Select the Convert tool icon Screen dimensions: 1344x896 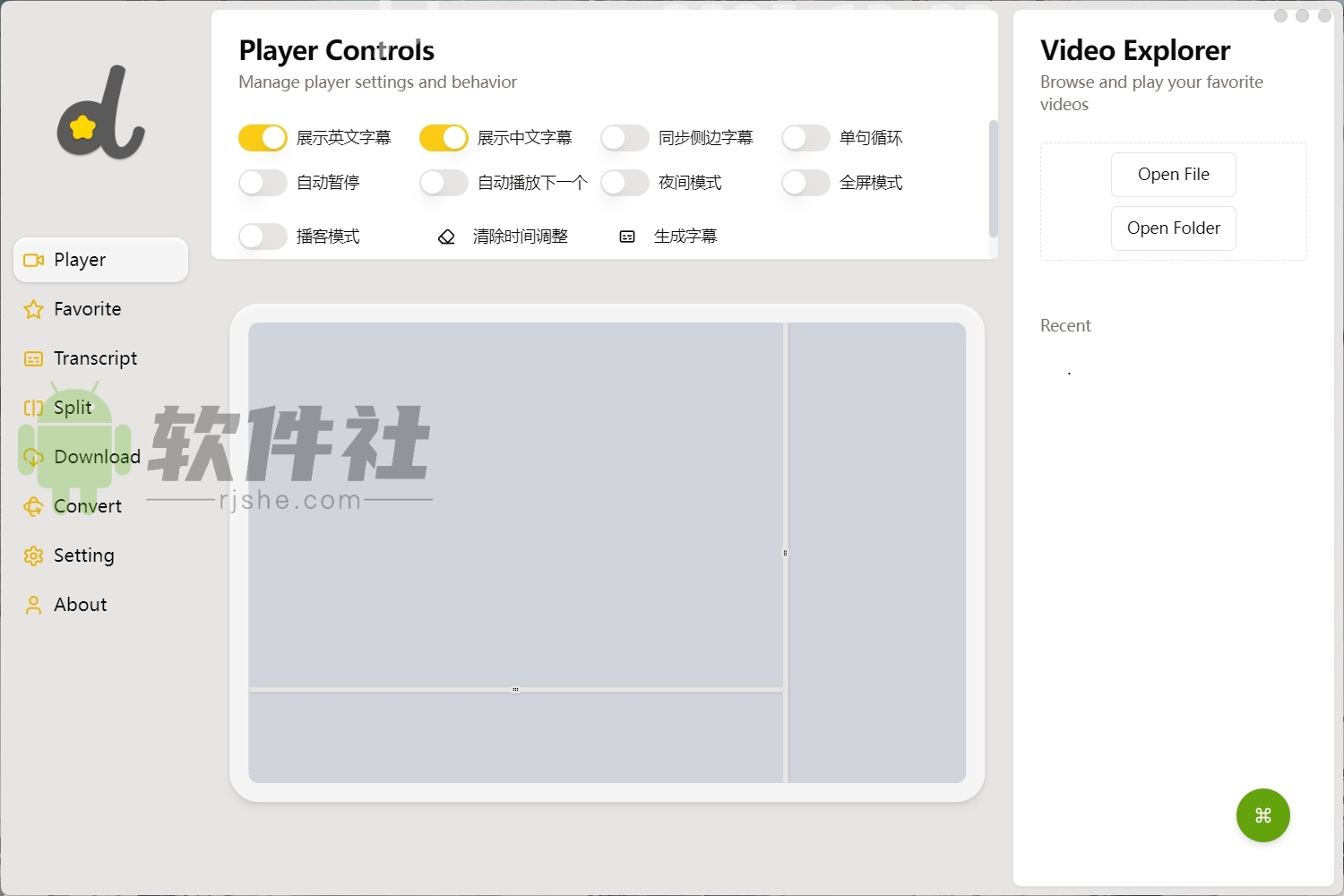click(x=33, y=505)
